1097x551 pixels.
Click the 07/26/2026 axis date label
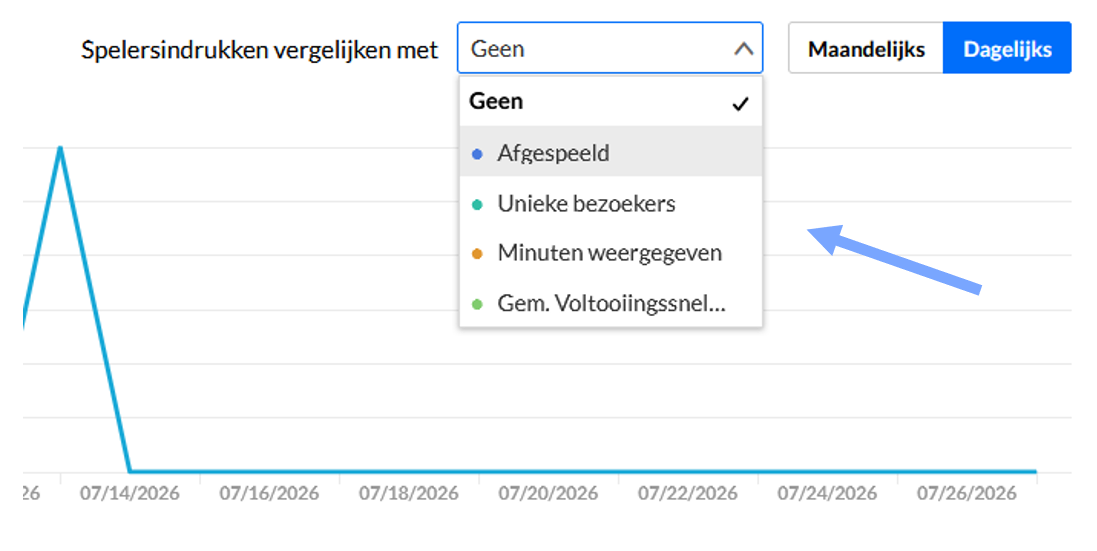pyautogui.click(x=967, y=494)
